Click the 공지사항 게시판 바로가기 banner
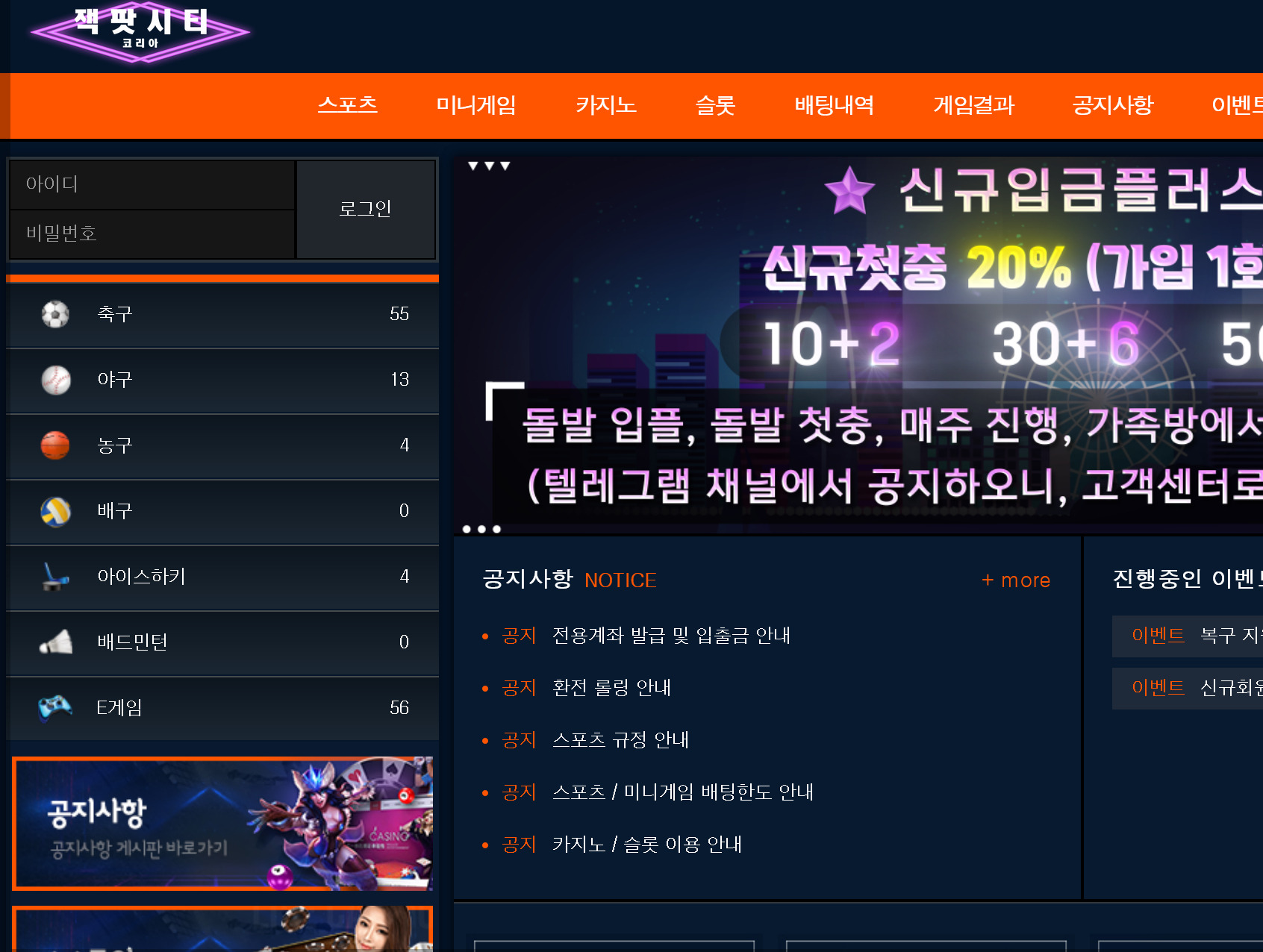Screen dimensions: 1263x952 (x=222, y=824)
